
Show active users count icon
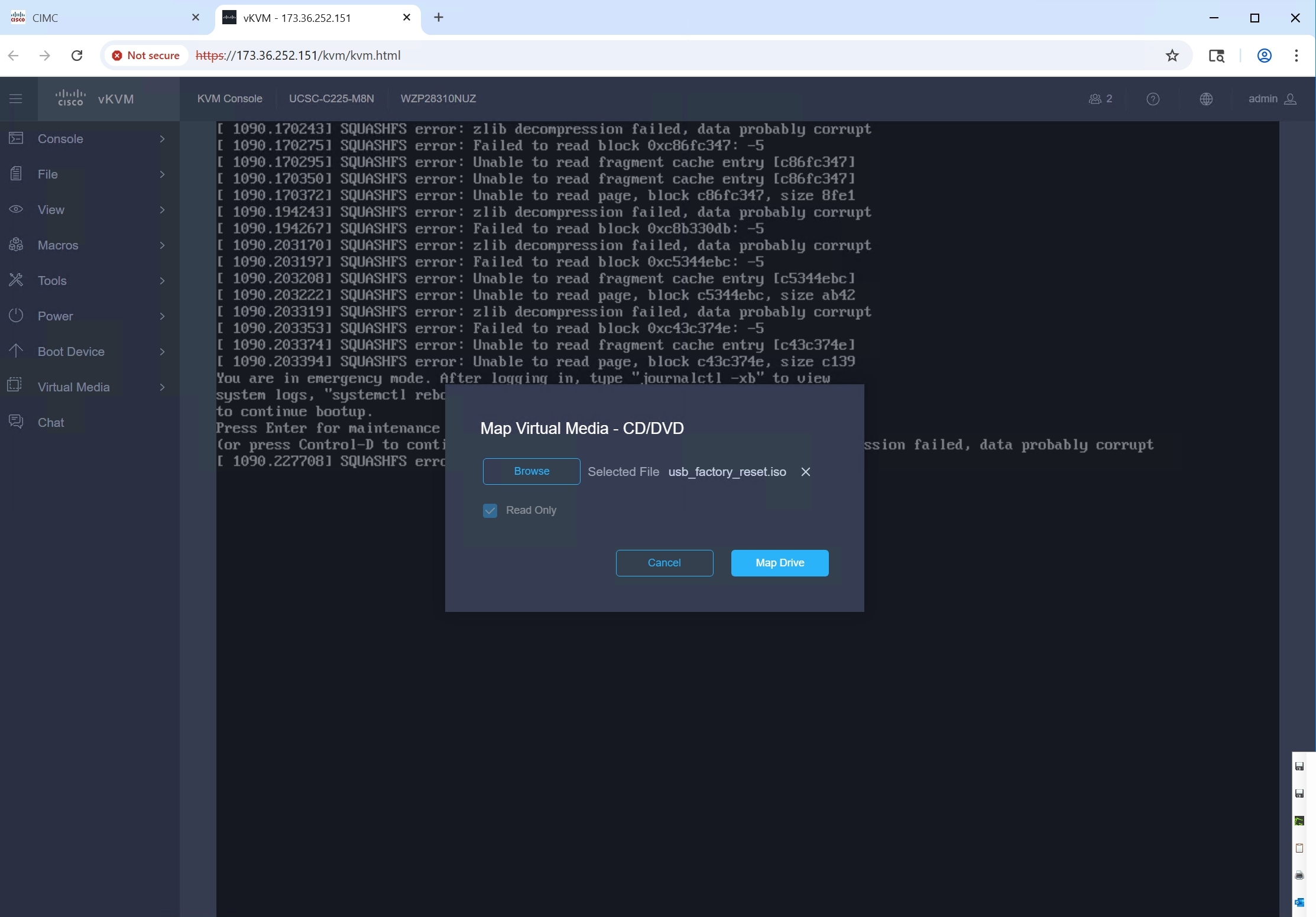click(x=1100, y=99)
